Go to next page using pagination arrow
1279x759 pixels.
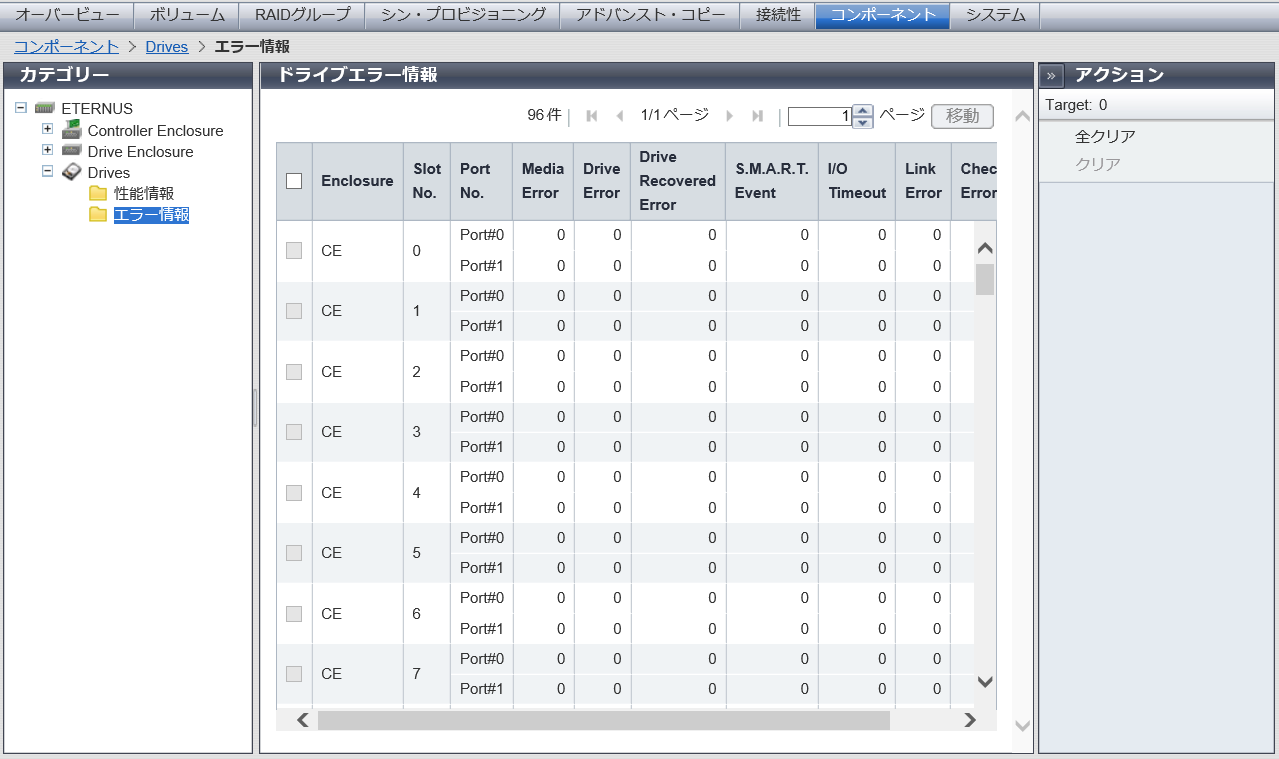tap(729, 116)
